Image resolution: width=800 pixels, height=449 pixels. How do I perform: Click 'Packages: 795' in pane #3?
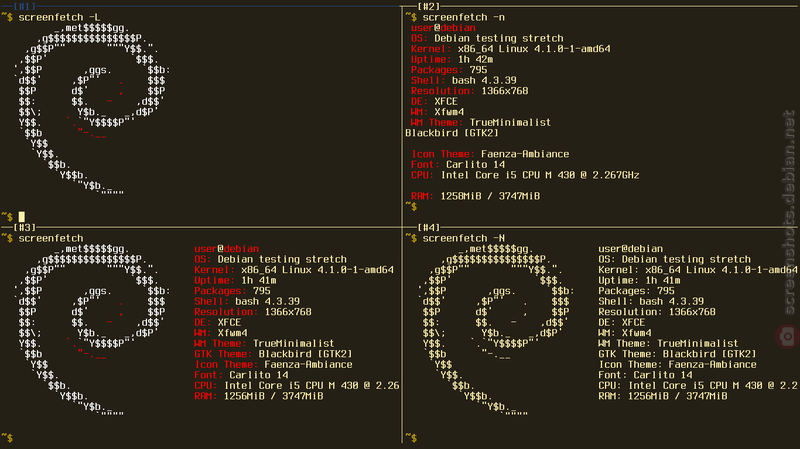(x=232, y=291)
